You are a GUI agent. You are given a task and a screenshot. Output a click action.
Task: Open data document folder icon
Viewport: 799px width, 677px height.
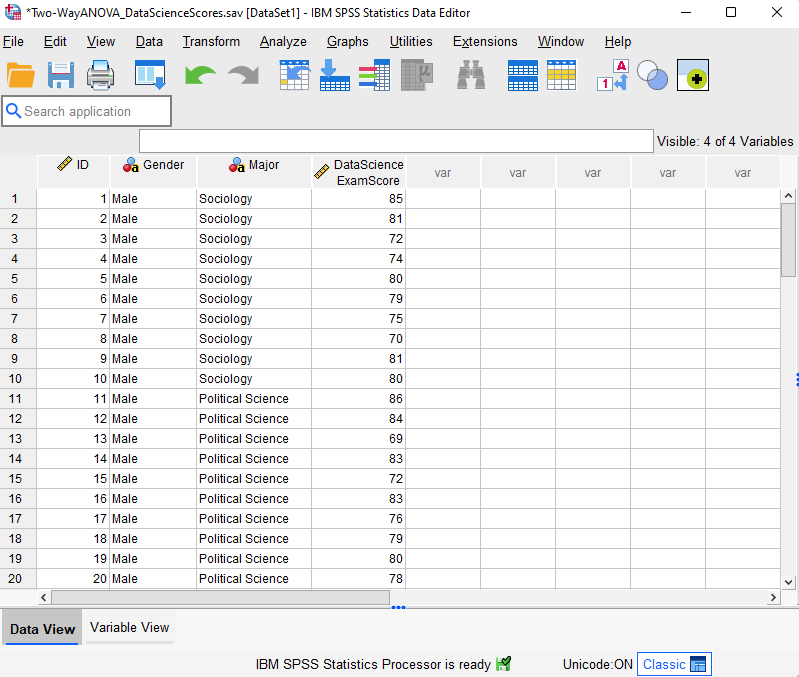coord(21,75)
